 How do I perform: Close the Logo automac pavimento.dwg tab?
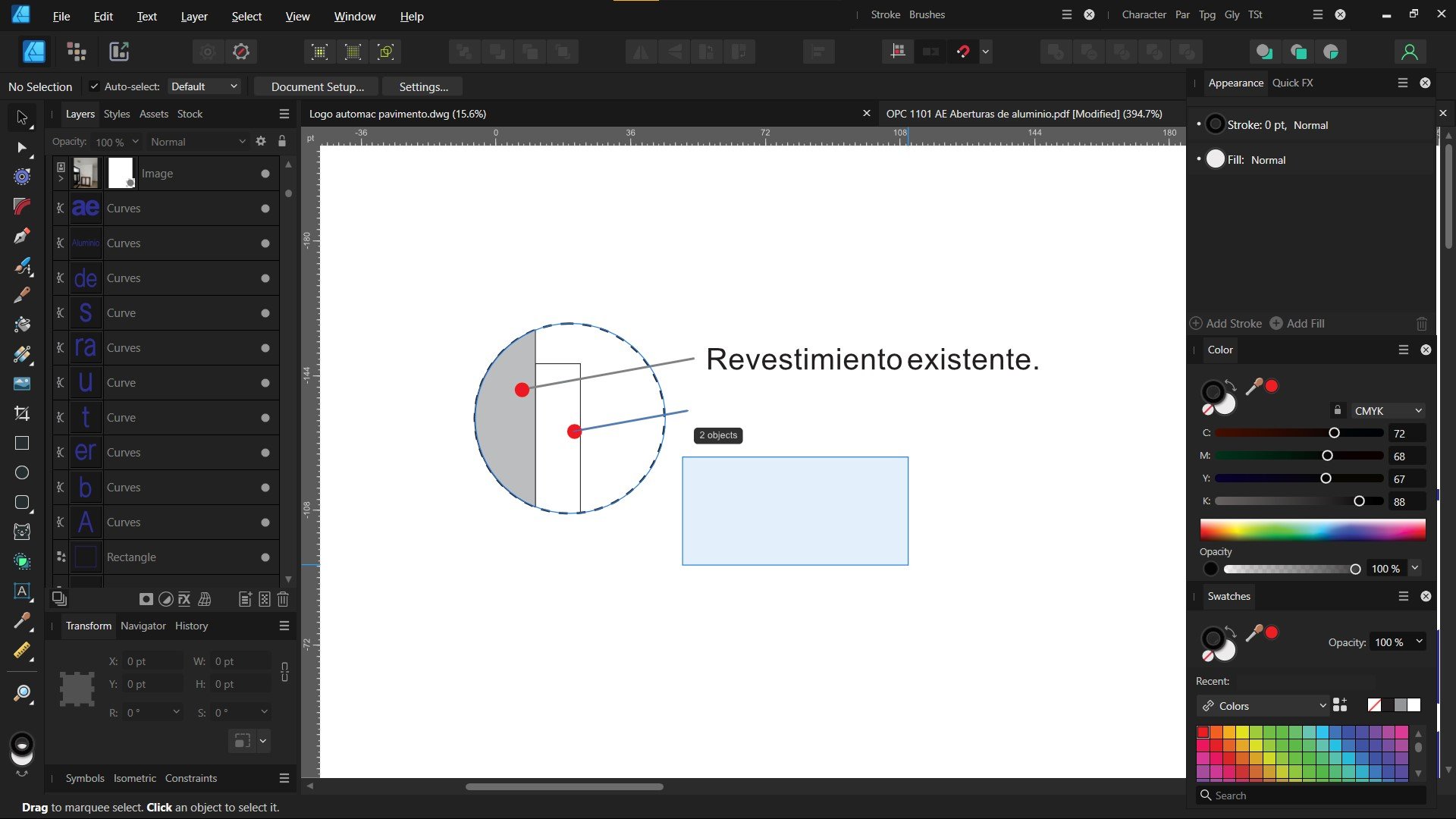coord(866,114)
